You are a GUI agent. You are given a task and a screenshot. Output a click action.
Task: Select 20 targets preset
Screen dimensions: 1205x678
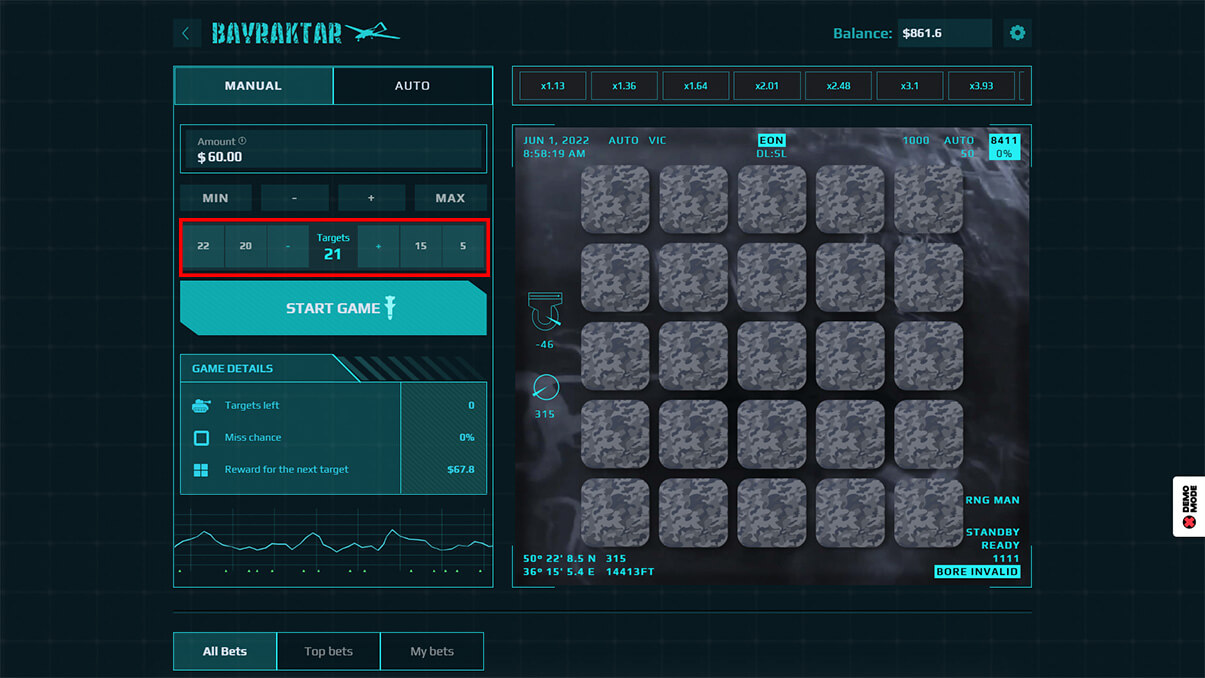[246, 246]
